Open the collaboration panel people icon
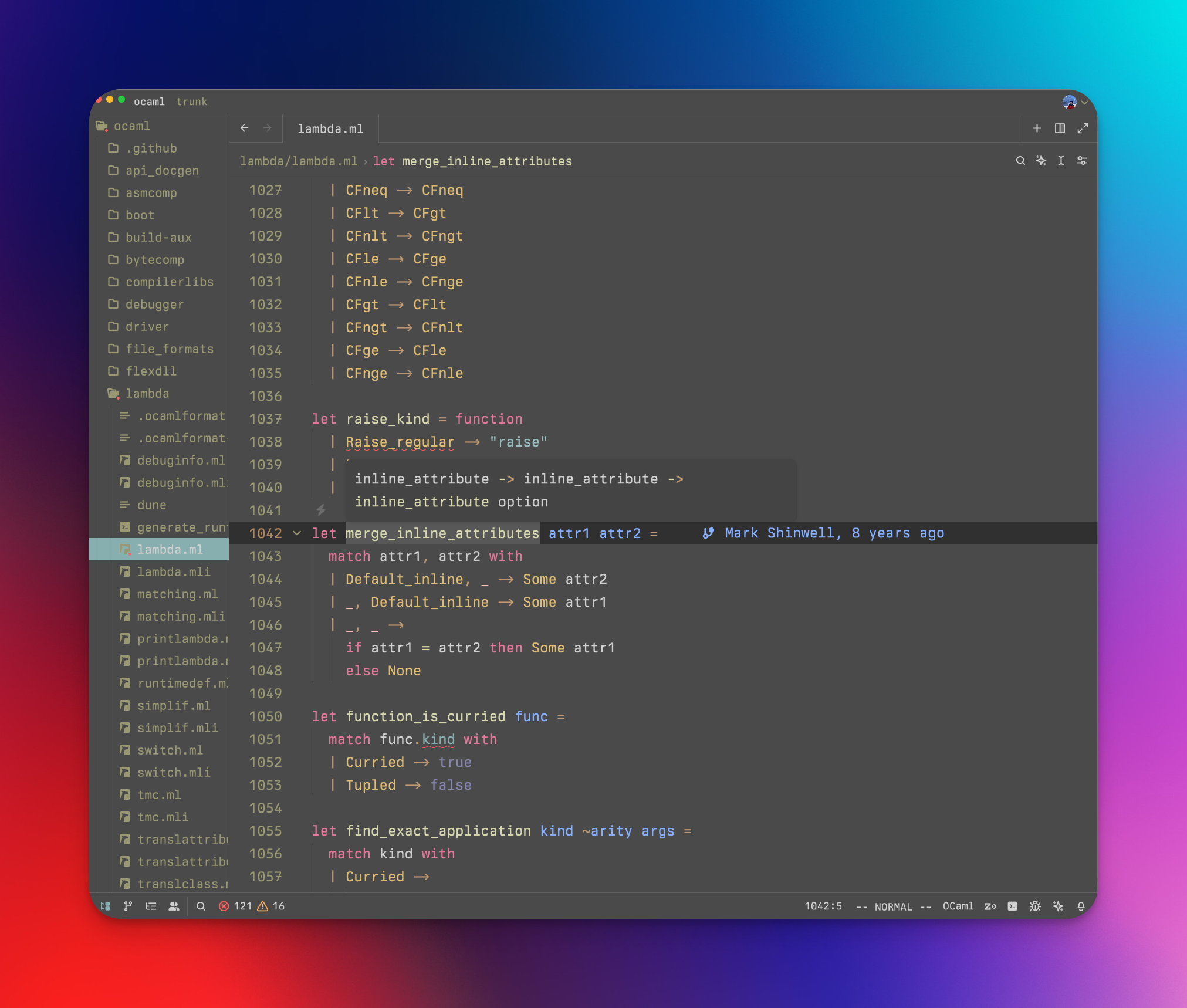Image resolution: width=1187 pixels, height=1008 pixels. pos(174,906)
